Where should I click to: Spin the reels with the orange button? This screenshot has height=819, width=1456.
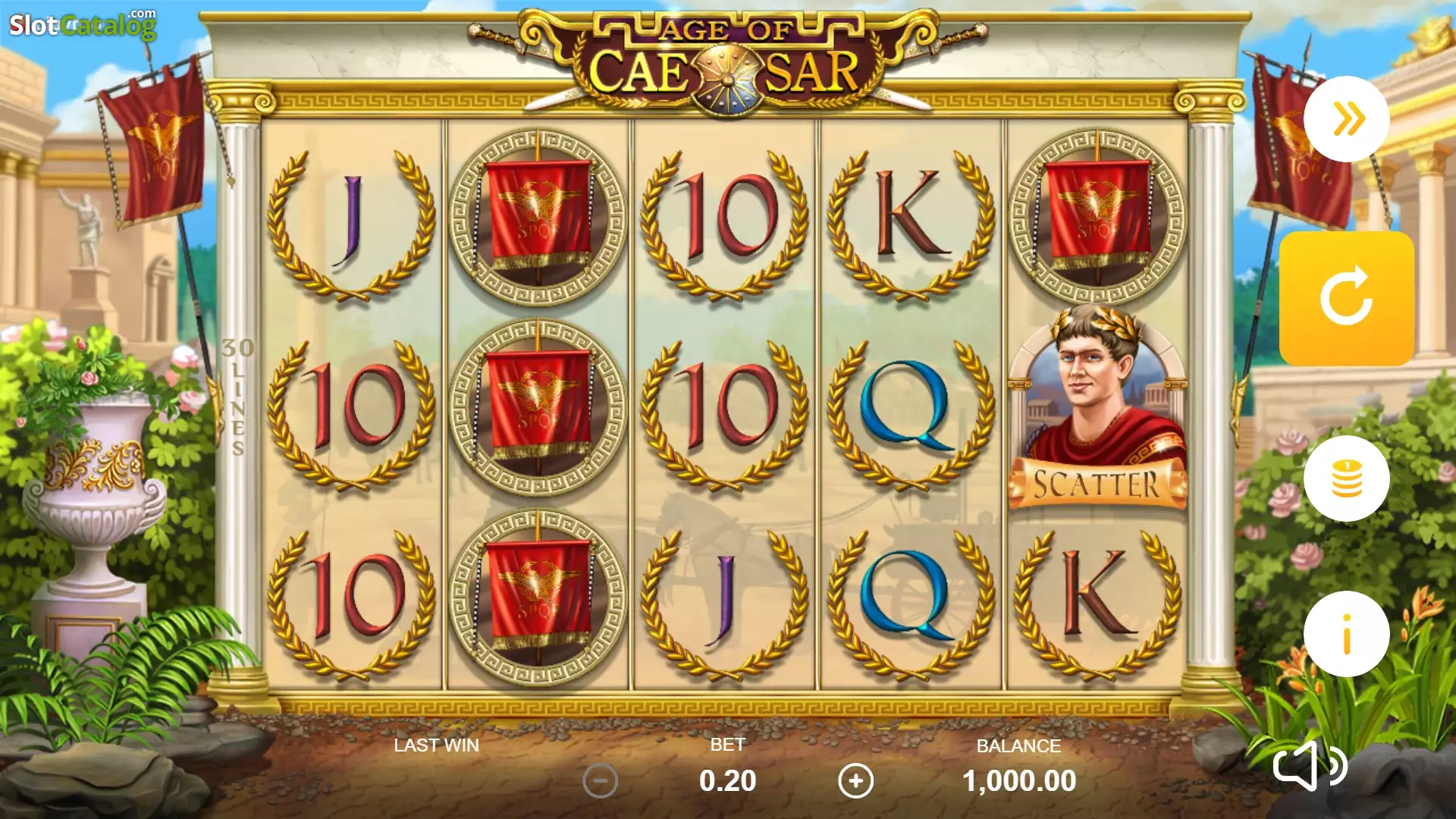click(1346, 298)
